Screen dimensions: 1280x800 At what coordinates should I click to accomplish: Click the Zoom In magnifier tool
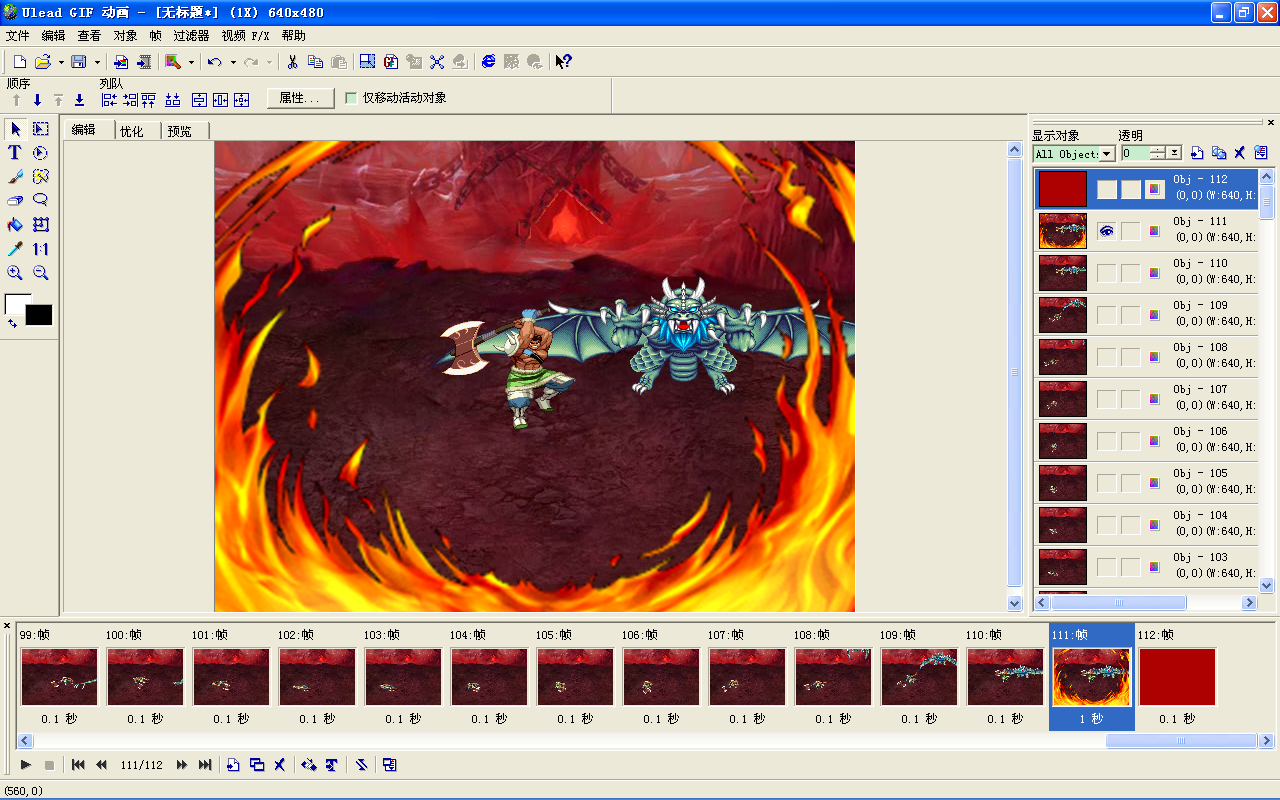click(15, 273)
